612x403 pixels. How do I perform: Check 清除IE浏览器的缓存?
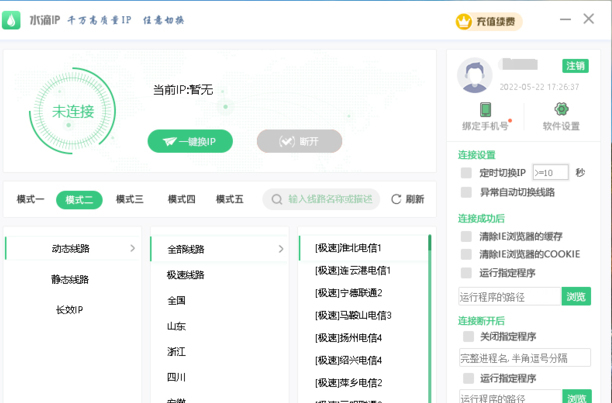pyautogui.click(x=466, y=236)
